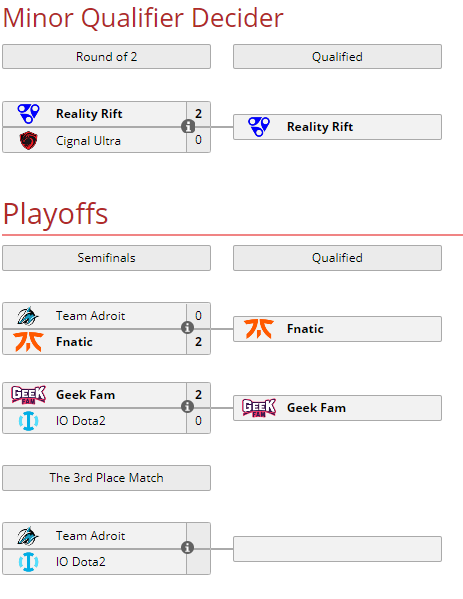
Task: Open info icon for Reality Rift vs Cignal Ultra
Action: click(x=188, y=126)
